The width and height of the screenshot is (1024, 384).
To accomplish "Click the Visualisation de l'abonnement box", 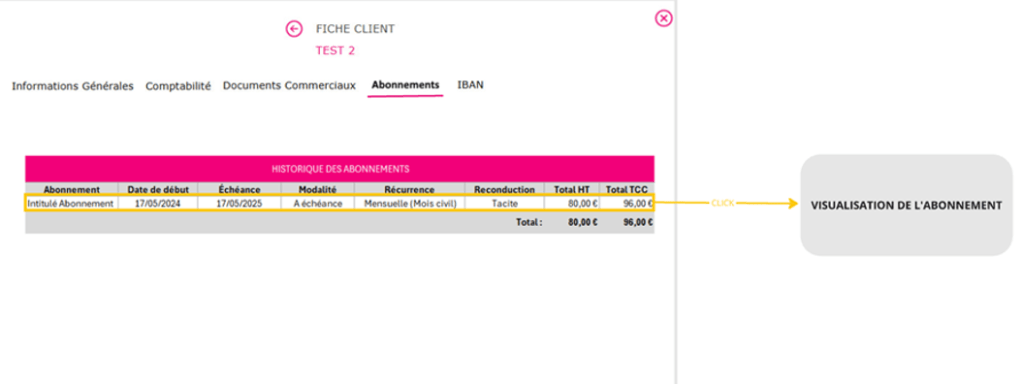I will tap(906, 205).
